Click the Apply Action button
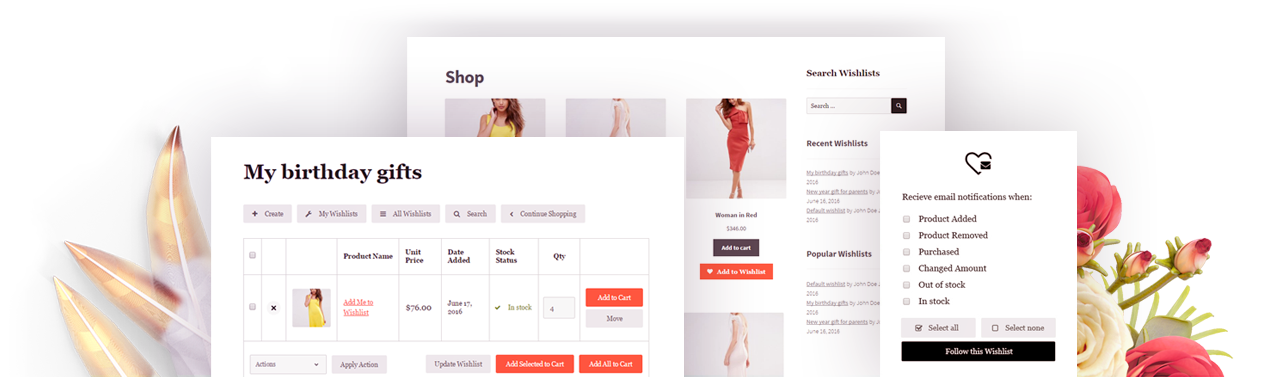Screen dimensions: 1286x377 359,365
